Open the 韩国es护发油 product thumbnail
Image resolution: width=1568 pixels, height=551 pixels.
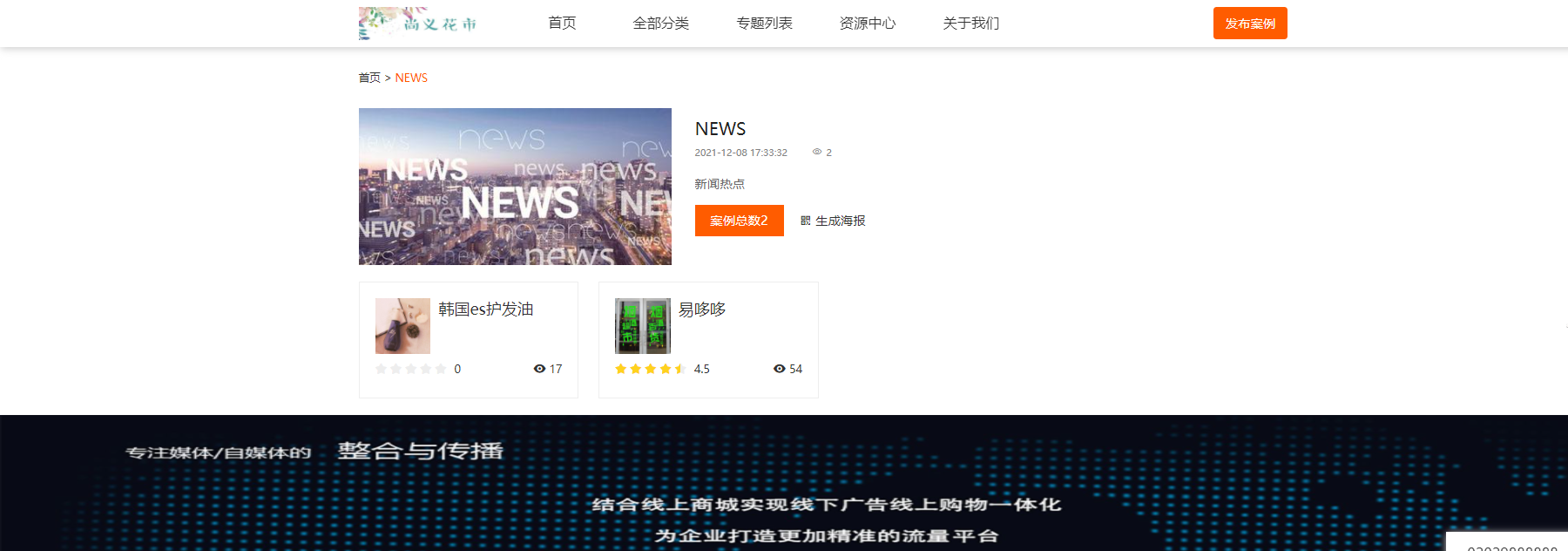click(x=402, y=326)
